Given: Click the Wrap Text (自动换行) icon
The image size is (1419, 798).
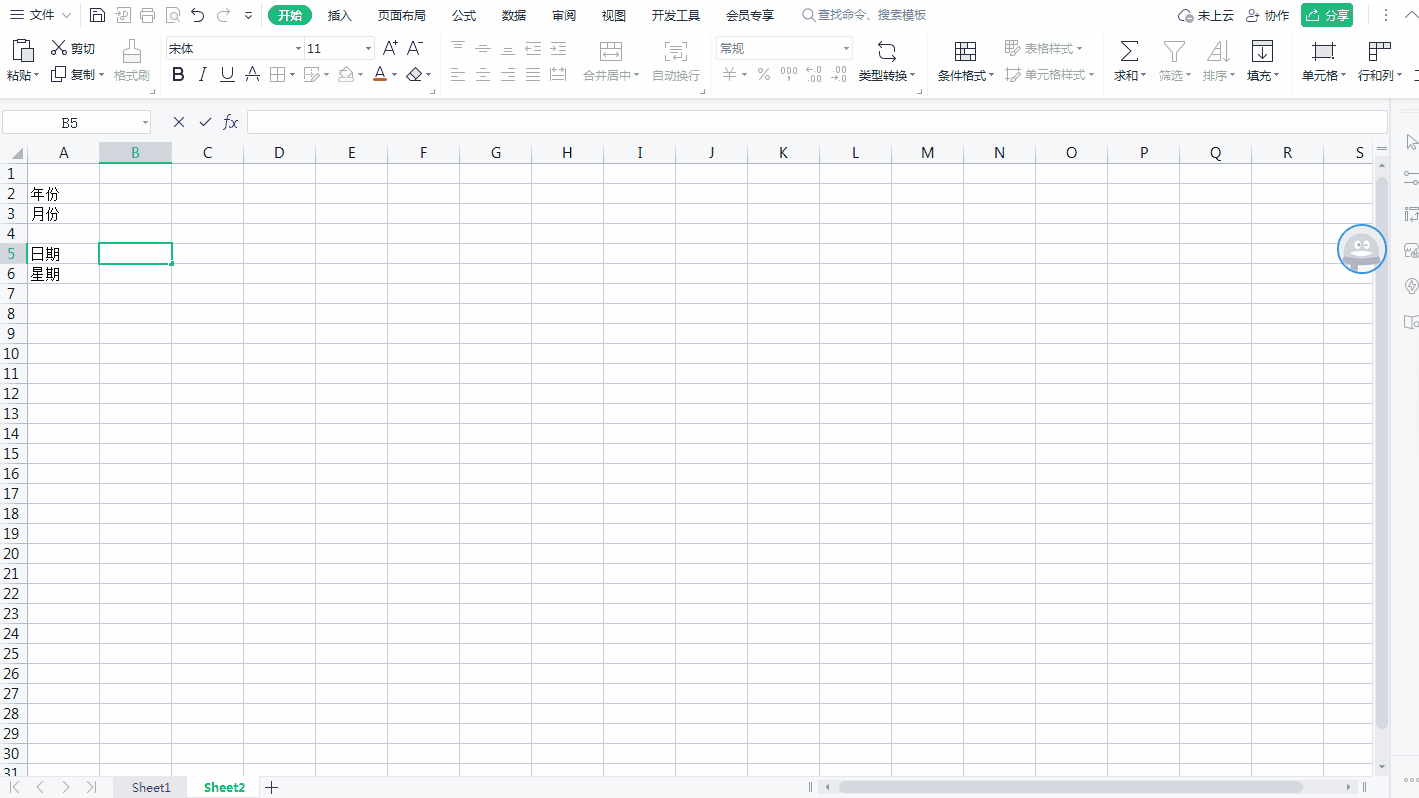Looking at the screenshot, I should (x=676, y=52).
